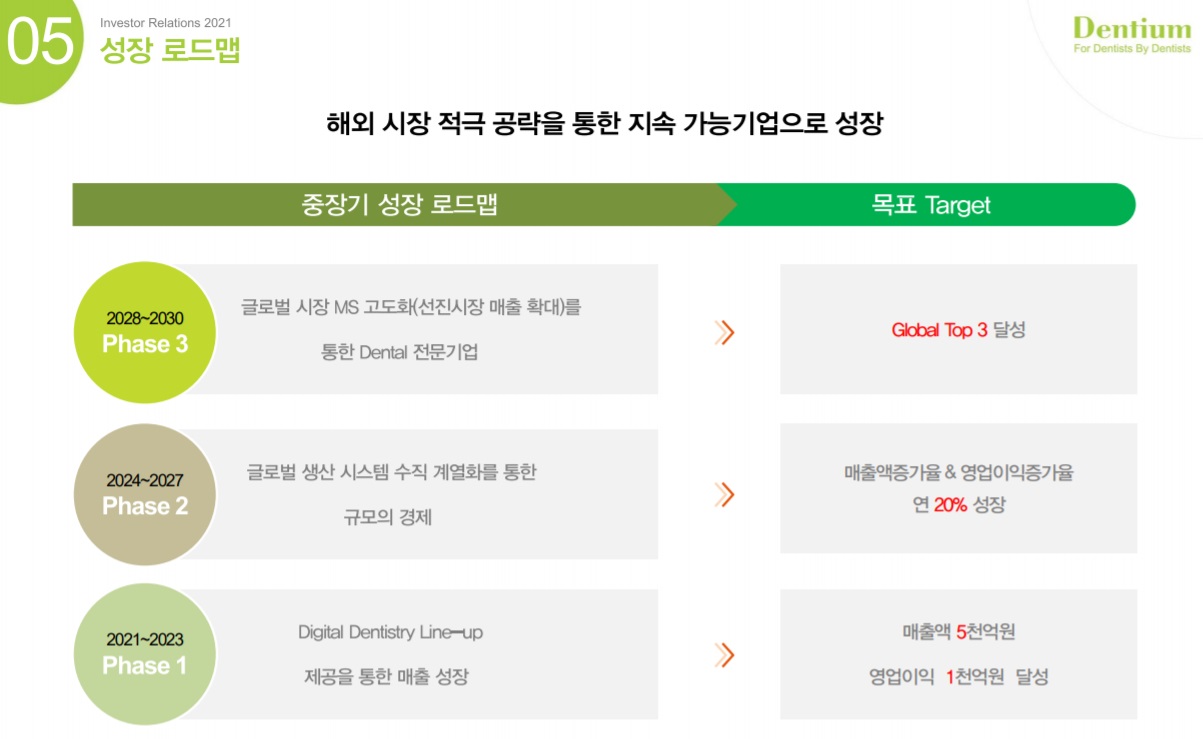Click the '제공을 통한 매출 성장' text

(x=386, y=677)
